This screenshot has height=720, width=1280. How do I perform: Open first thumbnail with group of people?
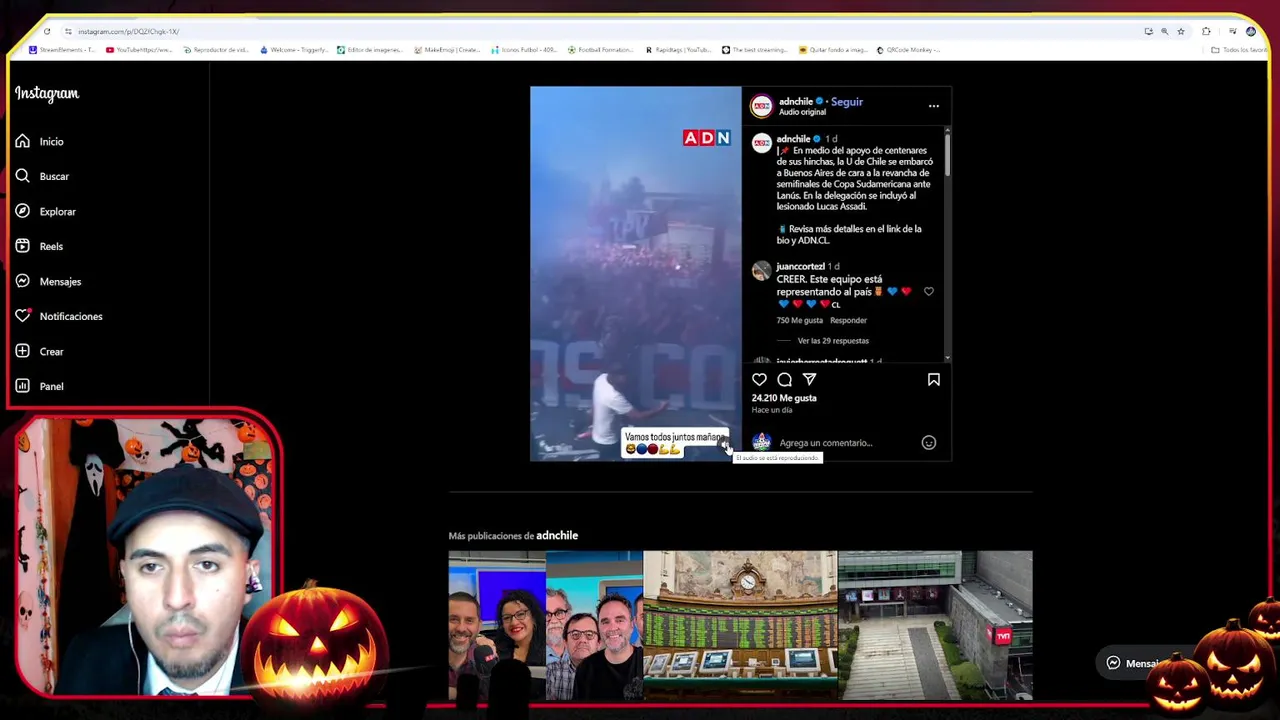click(x=545, y=625)
